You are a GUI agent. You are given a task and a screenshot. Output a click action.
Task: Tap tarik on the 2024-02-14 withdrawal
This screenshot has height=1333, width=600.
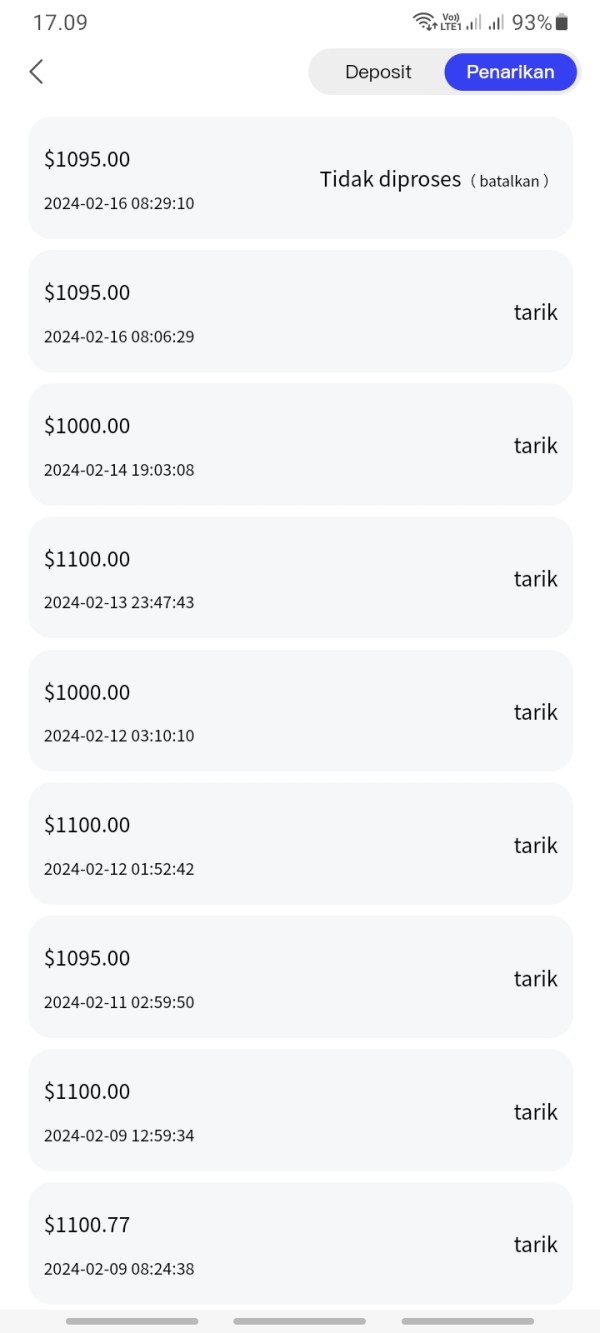point(535,445)
